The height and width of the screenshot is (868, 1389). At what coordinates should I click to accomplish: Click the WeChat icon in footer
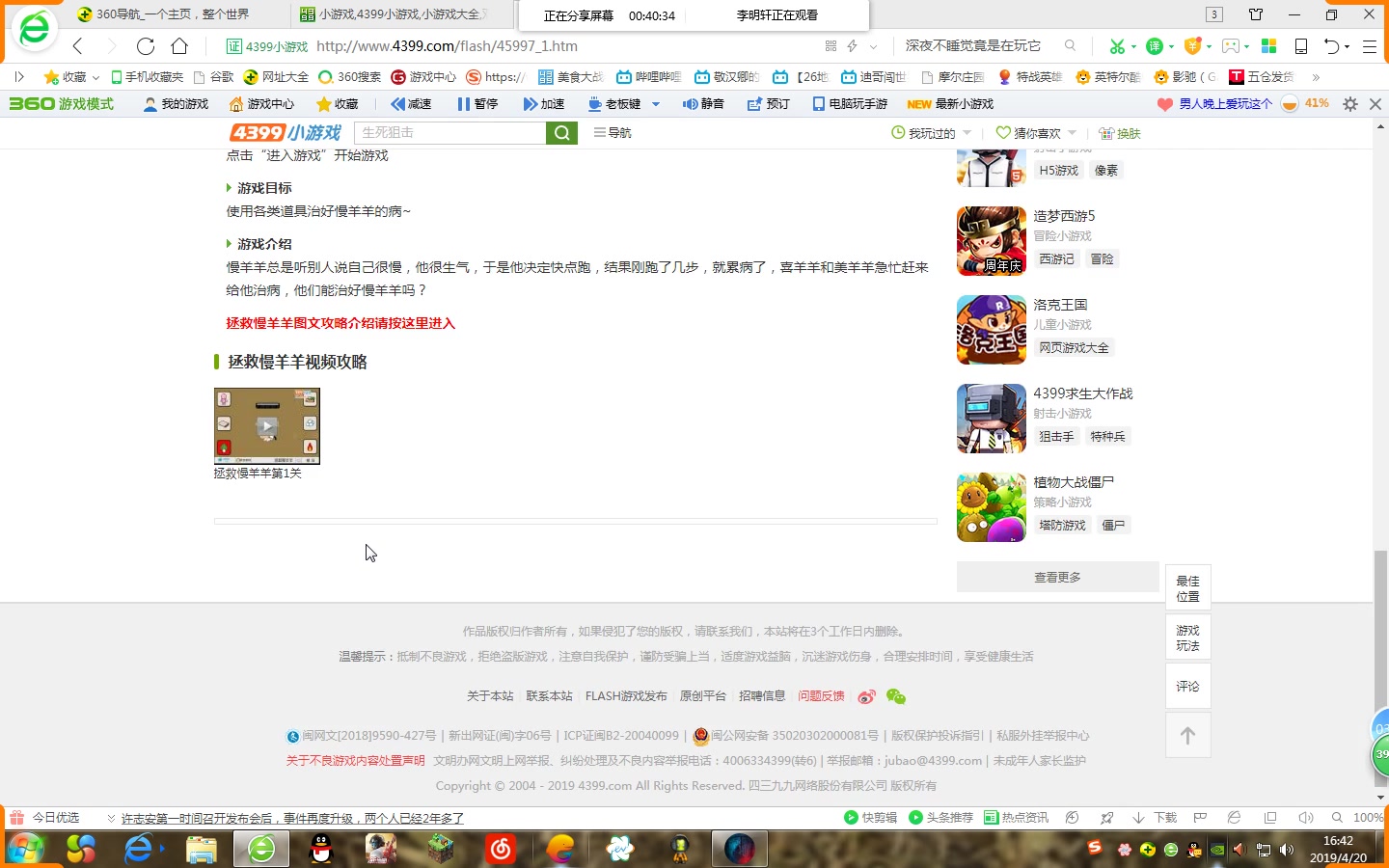click(896, 696)
